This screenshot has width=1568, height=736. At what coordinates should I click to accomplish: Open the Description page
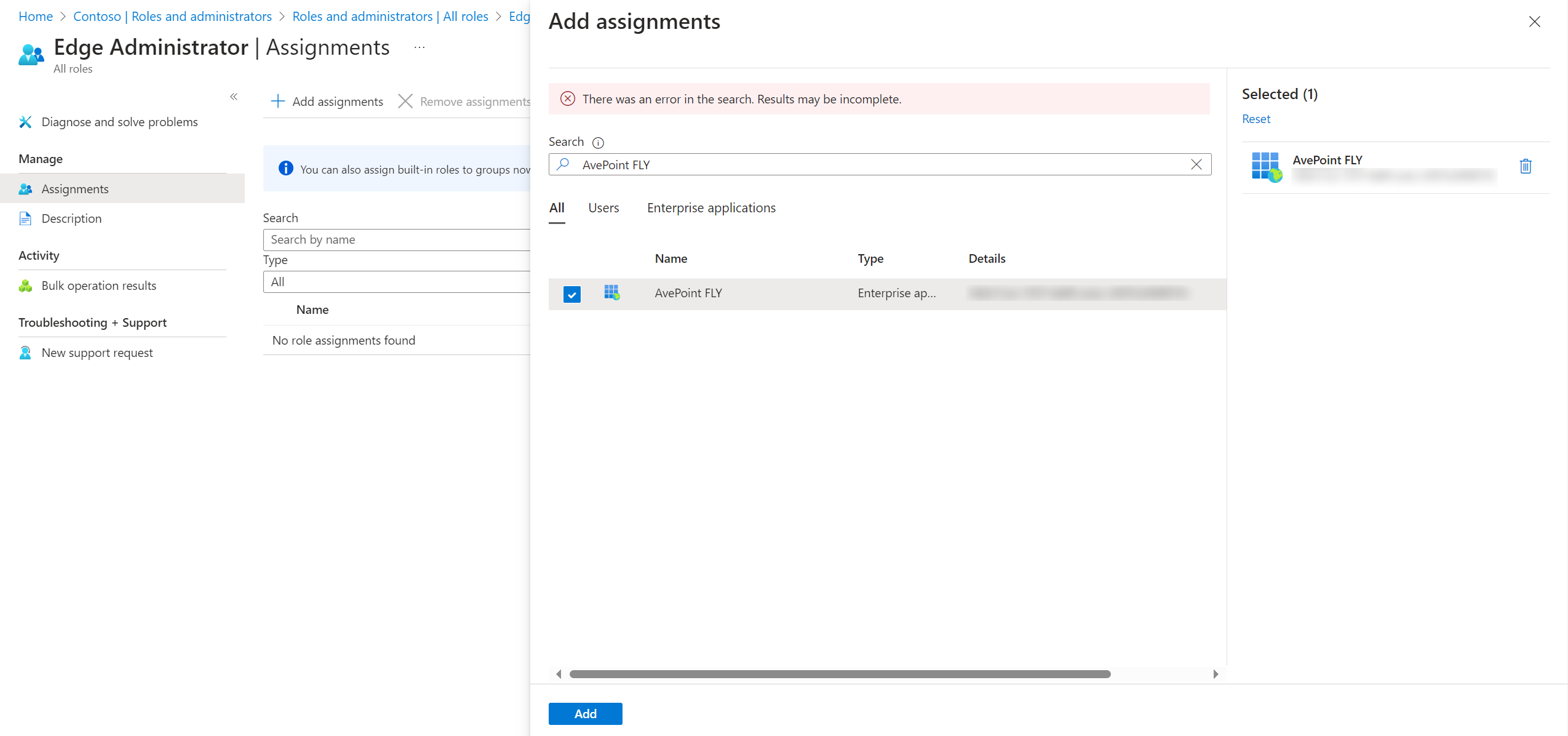click(71, 218)
